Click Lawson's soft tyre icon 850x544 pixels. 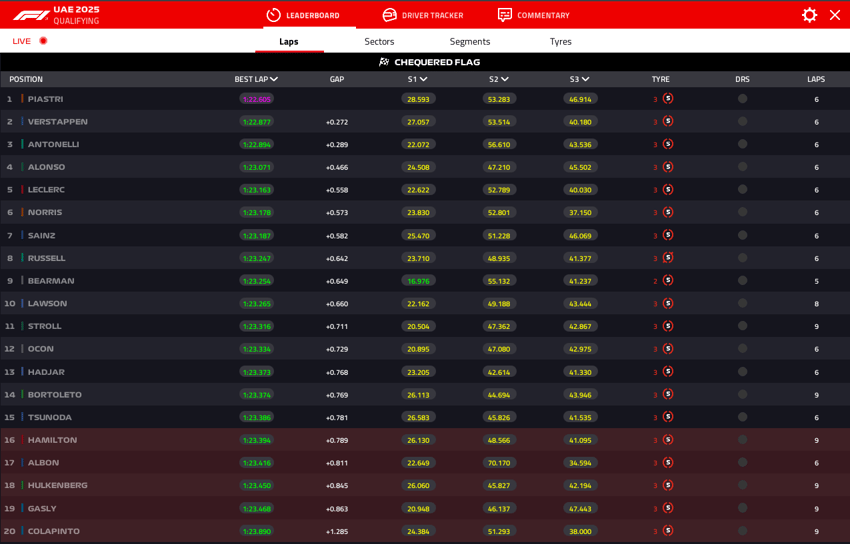click(x=668, y=303)
